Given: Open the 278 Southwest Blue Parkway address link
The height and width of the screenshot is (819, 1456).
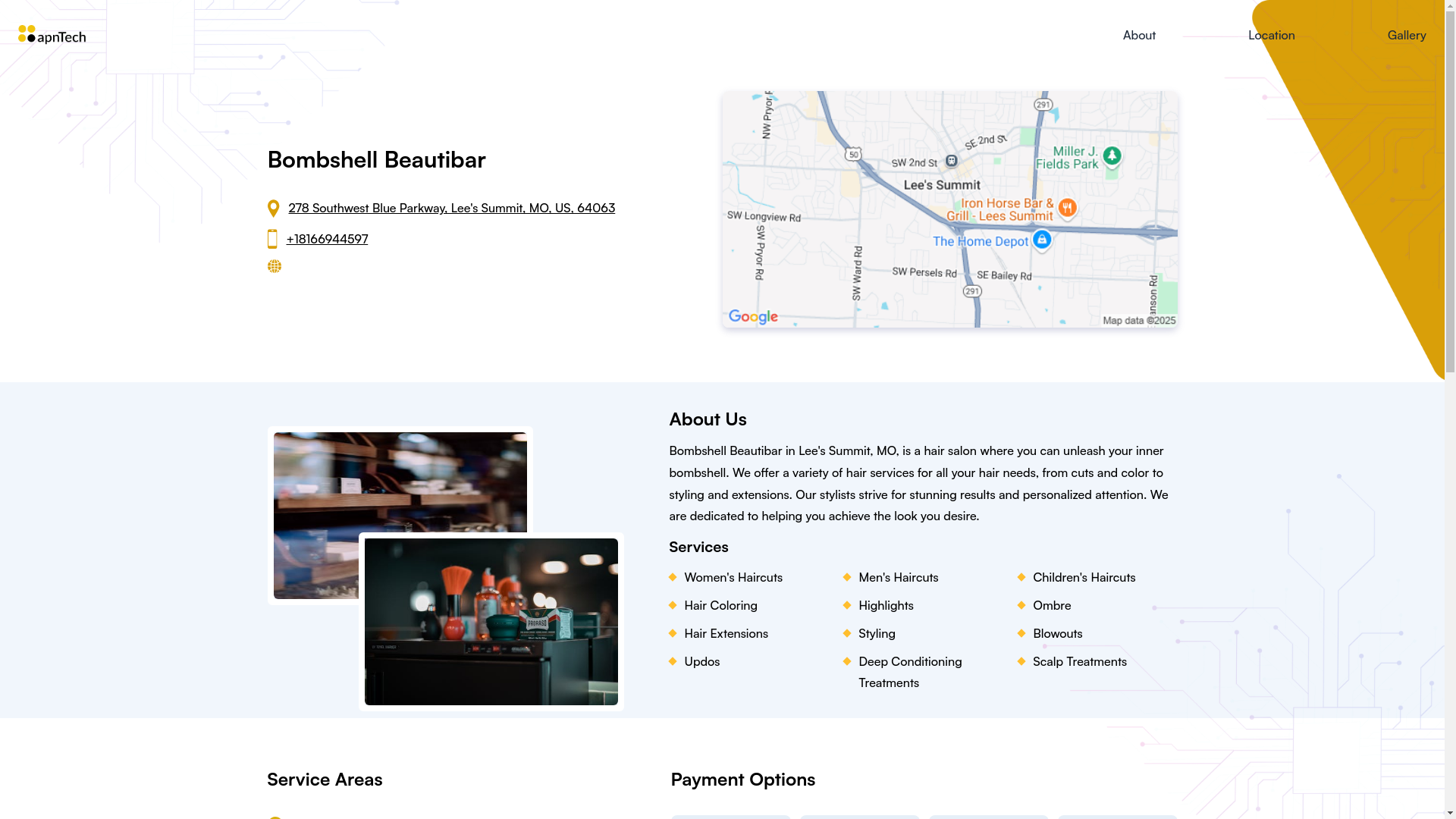Looking at the screenshot, I should [x=451, y=208].
